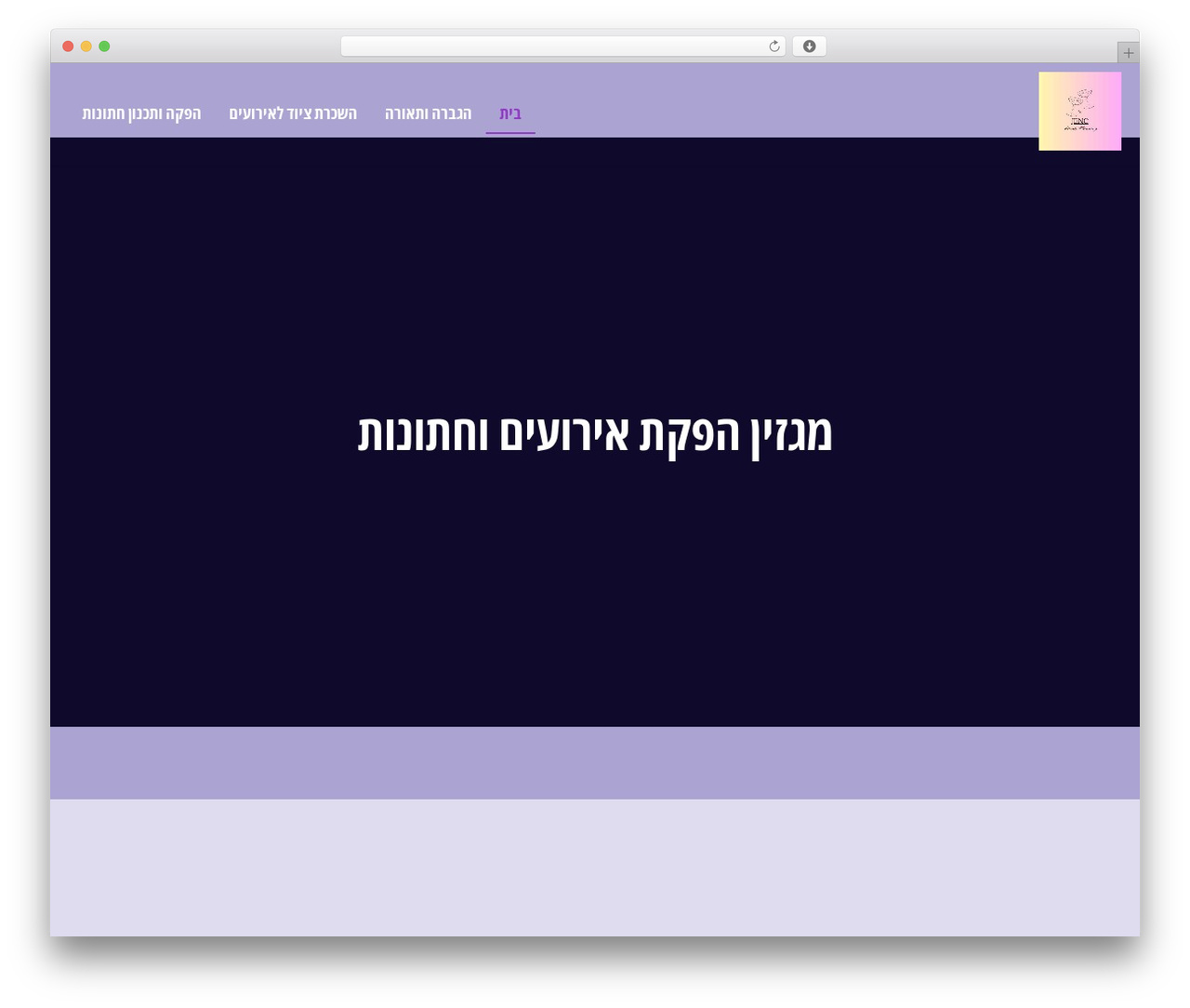Open the browser downloads button
Screen dimensions: 1190x1008
coord(809,46)
